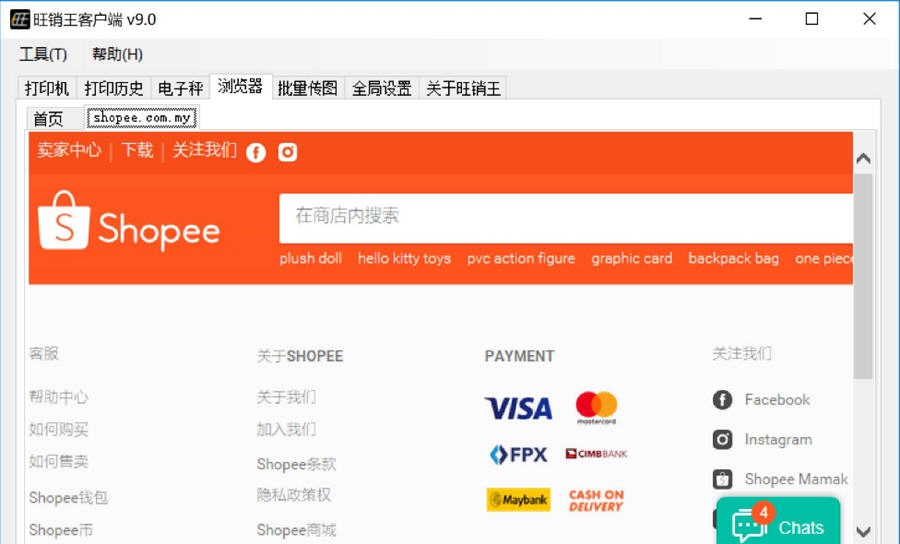
Task: Open the Shopee币 footer link
Action: (61, 530)
